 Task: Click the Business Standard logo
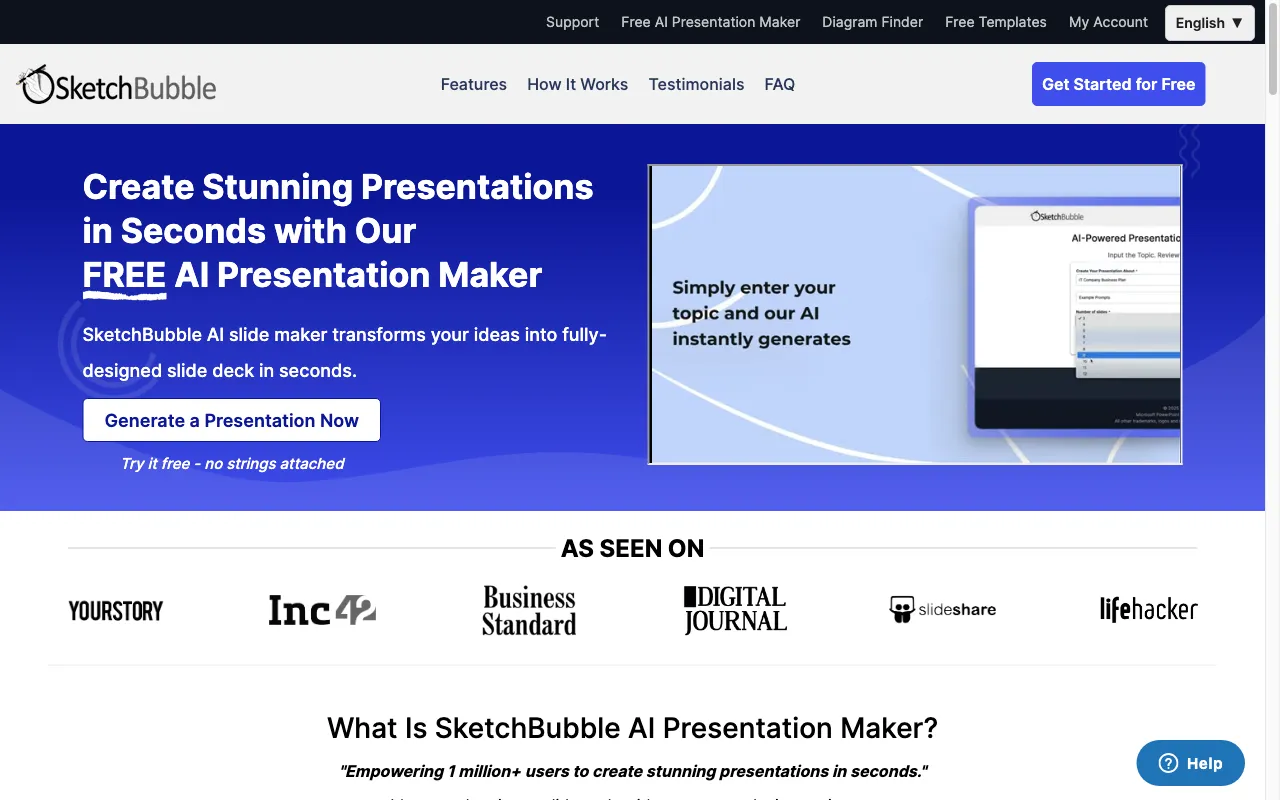529,611
